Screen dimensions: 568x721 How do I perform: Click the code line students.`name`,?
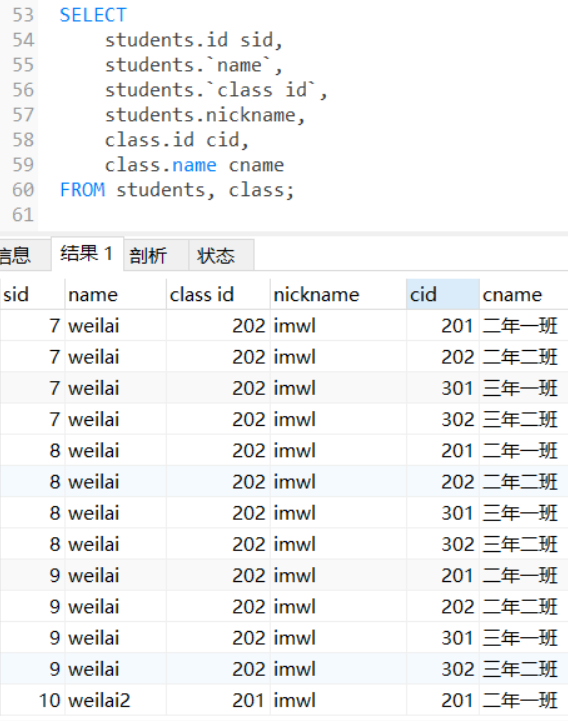click(194, 65)
